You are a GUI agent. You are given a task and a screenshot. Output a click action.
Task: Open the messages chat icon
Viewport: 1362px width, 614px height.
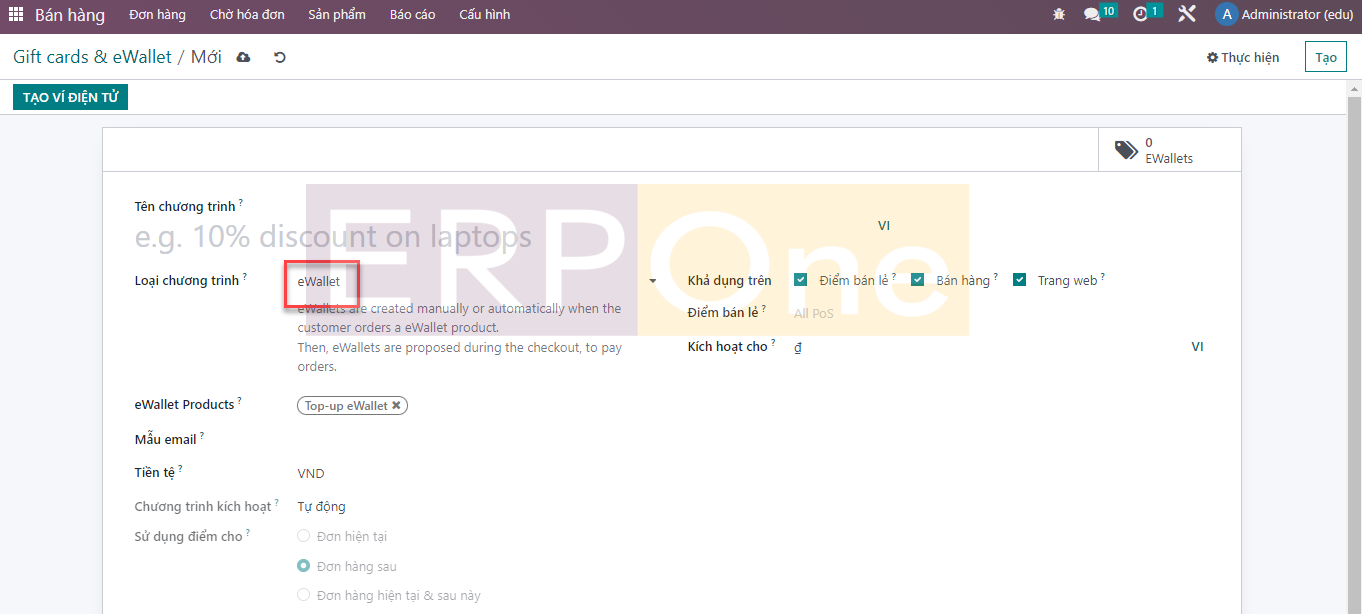tap(1092, 15)
